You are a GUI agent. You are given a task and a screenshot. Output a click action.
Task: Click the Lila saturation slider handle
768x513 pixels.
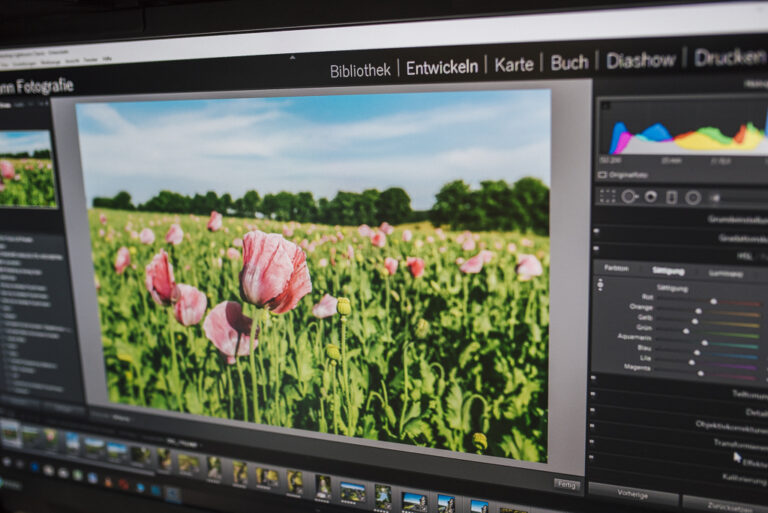click(x=692, y=363)
